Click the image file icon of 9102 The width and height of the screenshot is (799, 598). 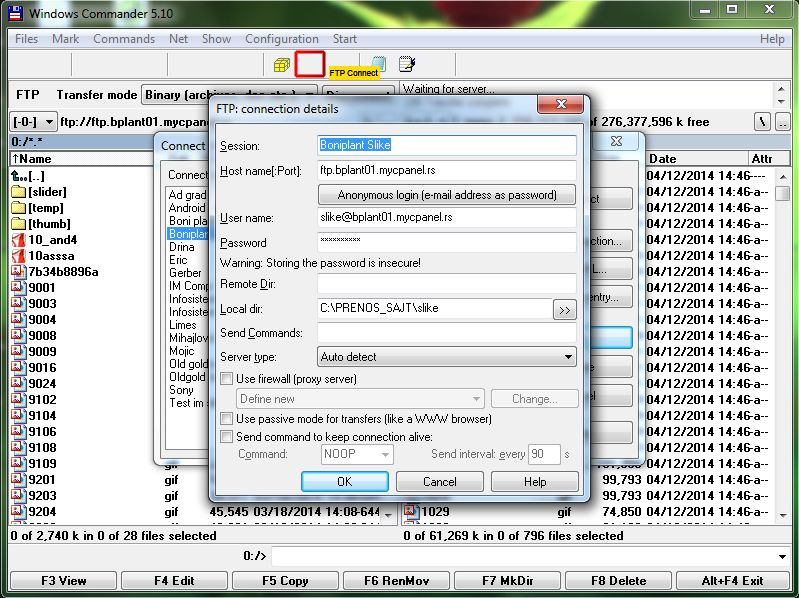[x=18, y=399]
